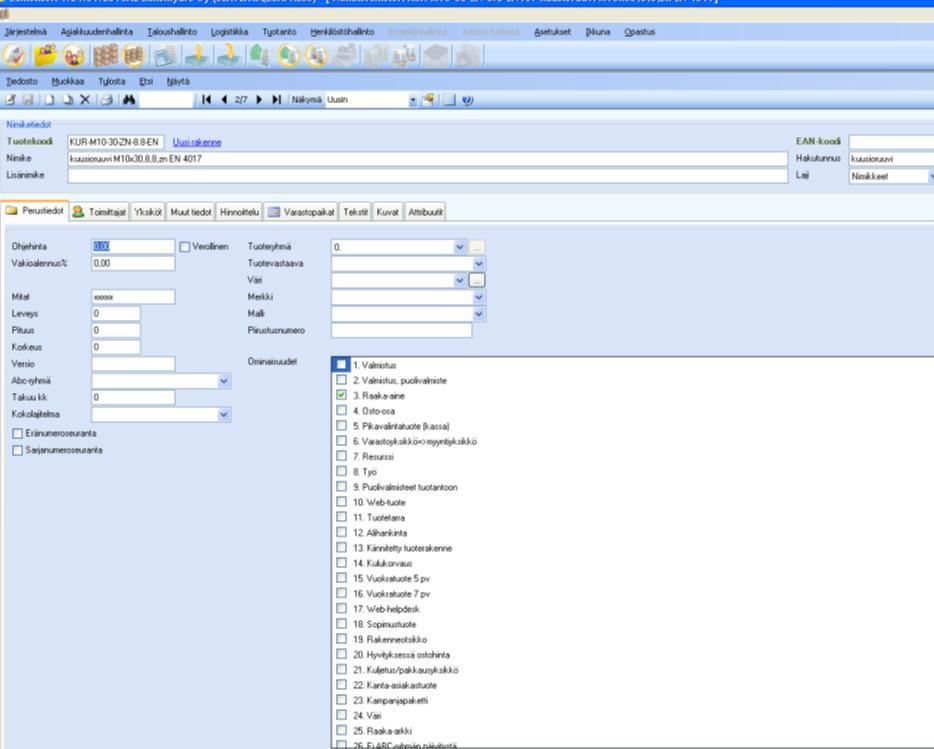Jump to first record arrow

(206, 100)
